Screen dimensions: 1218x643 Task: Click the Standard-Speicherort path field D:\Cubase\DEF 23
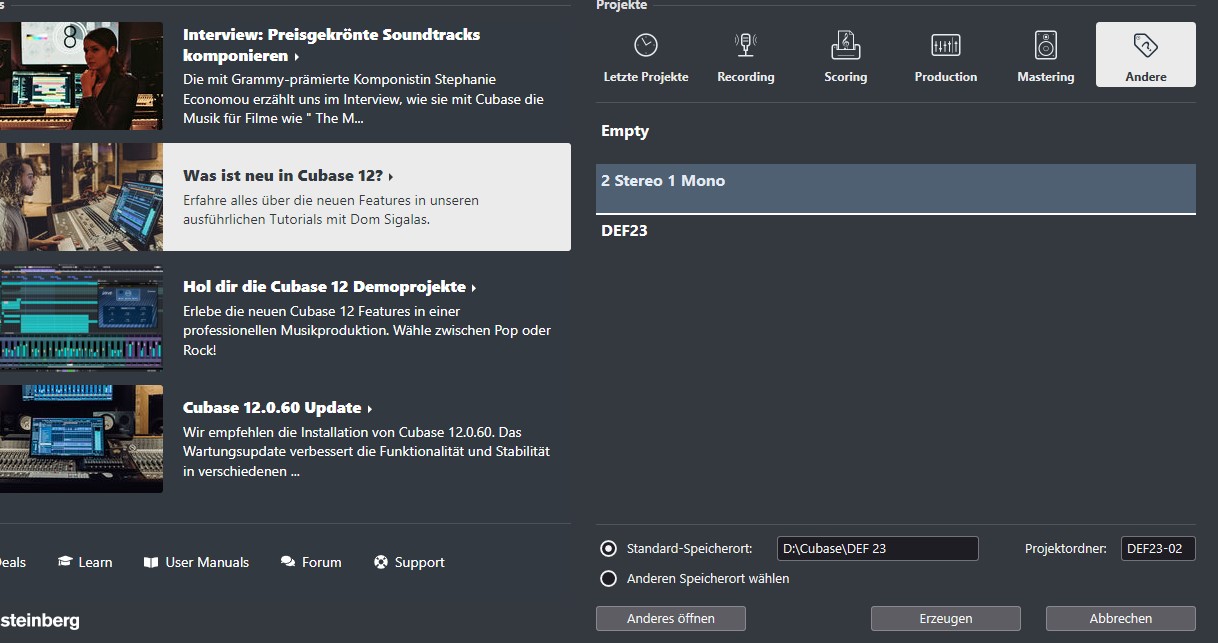click(878, 548)
